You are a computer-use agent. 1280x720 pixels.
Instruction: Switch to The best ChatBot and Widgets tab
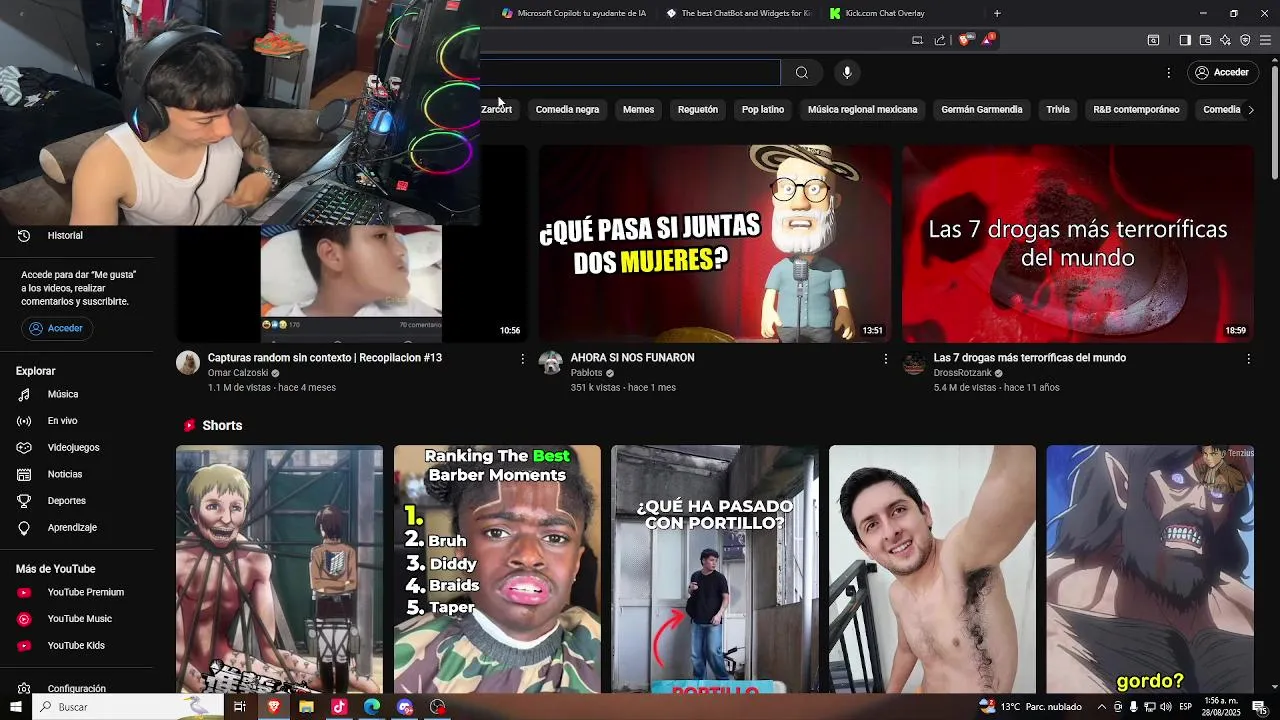[x=738, y=13]
